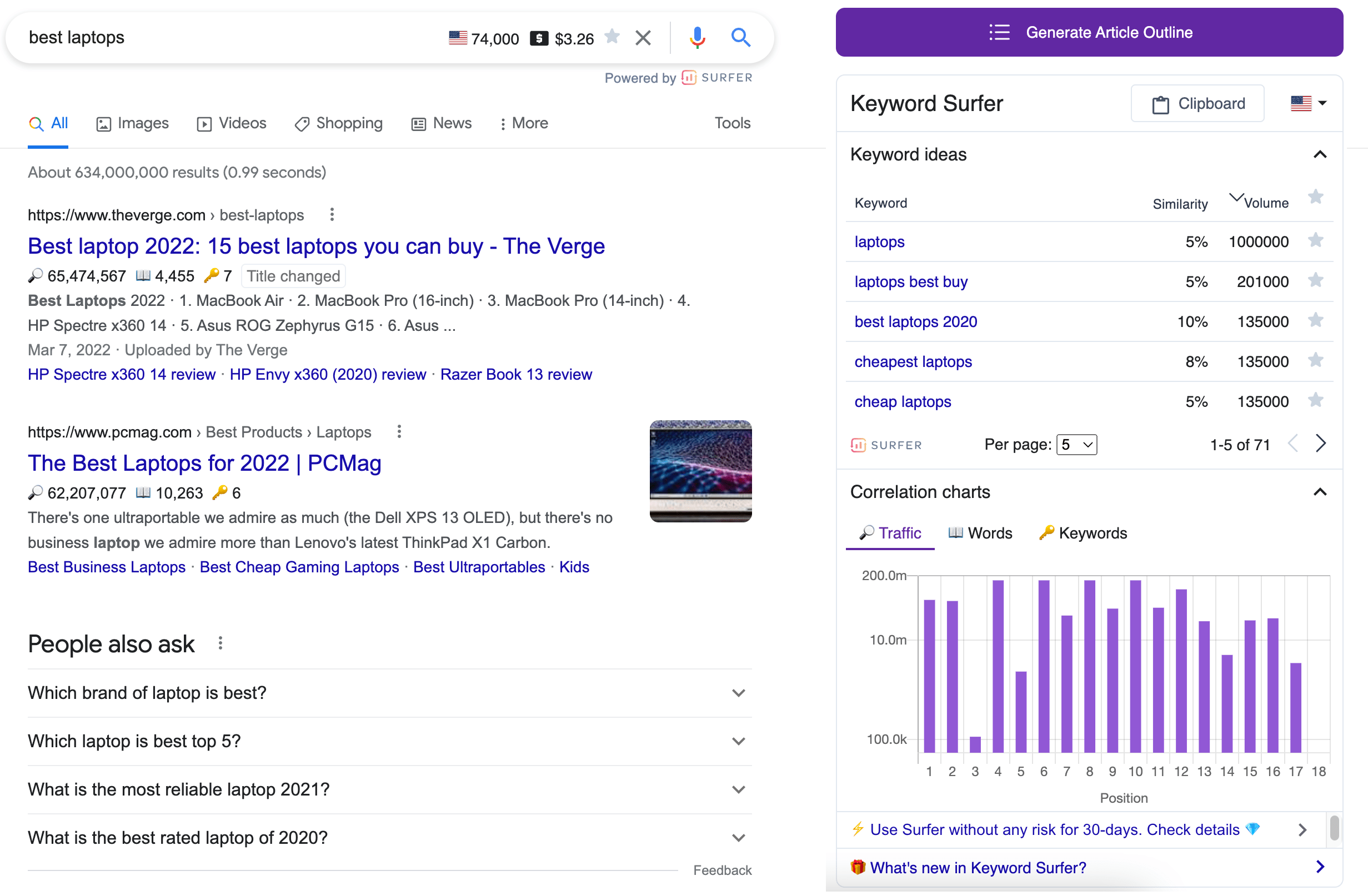
Task: Click the US flag country selector dropdown
Action: pos(1306,104)
